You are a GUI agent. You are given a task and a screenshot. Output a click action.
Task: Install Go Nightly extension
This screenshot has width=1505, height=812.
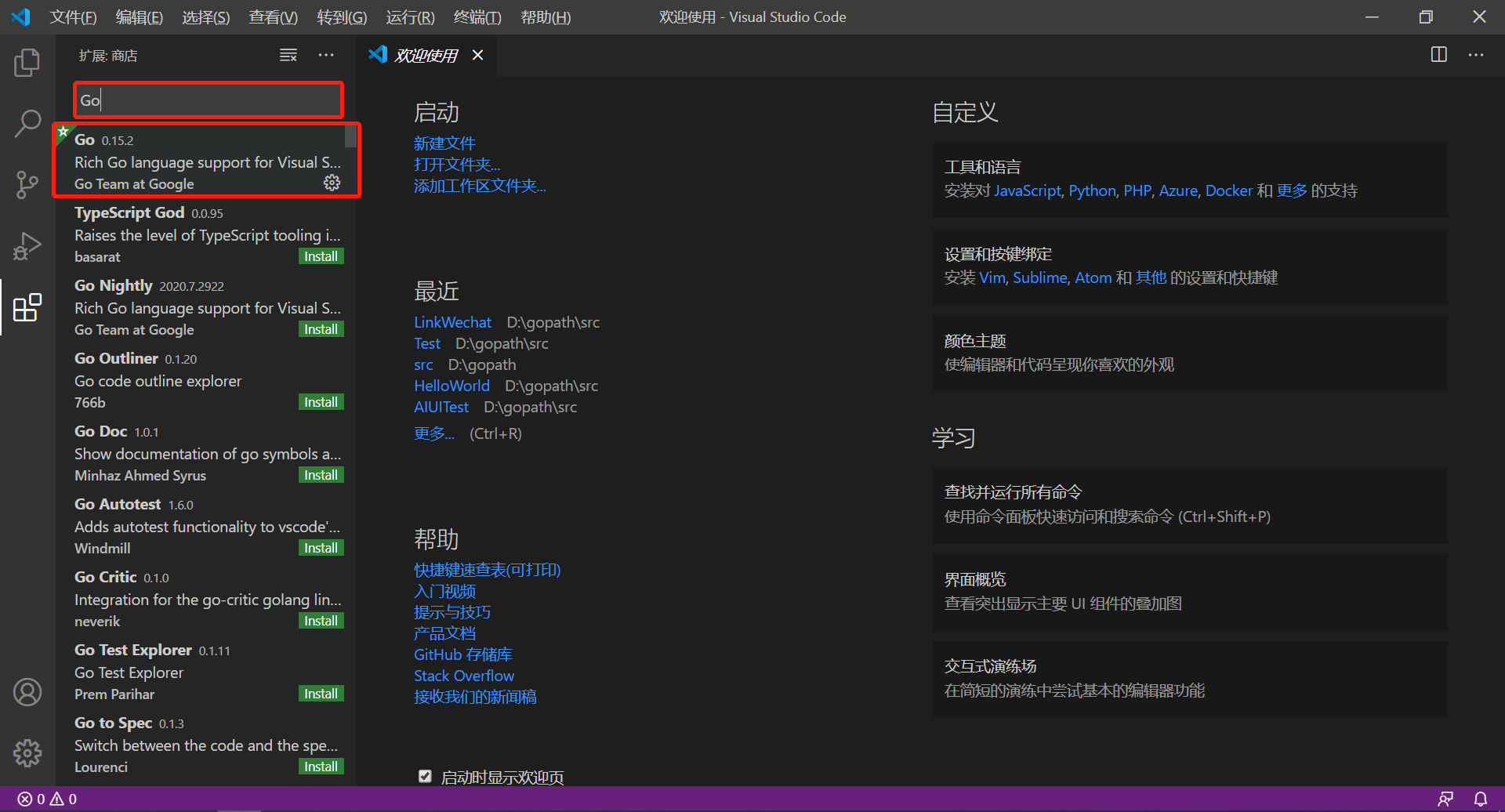[321, 329]
